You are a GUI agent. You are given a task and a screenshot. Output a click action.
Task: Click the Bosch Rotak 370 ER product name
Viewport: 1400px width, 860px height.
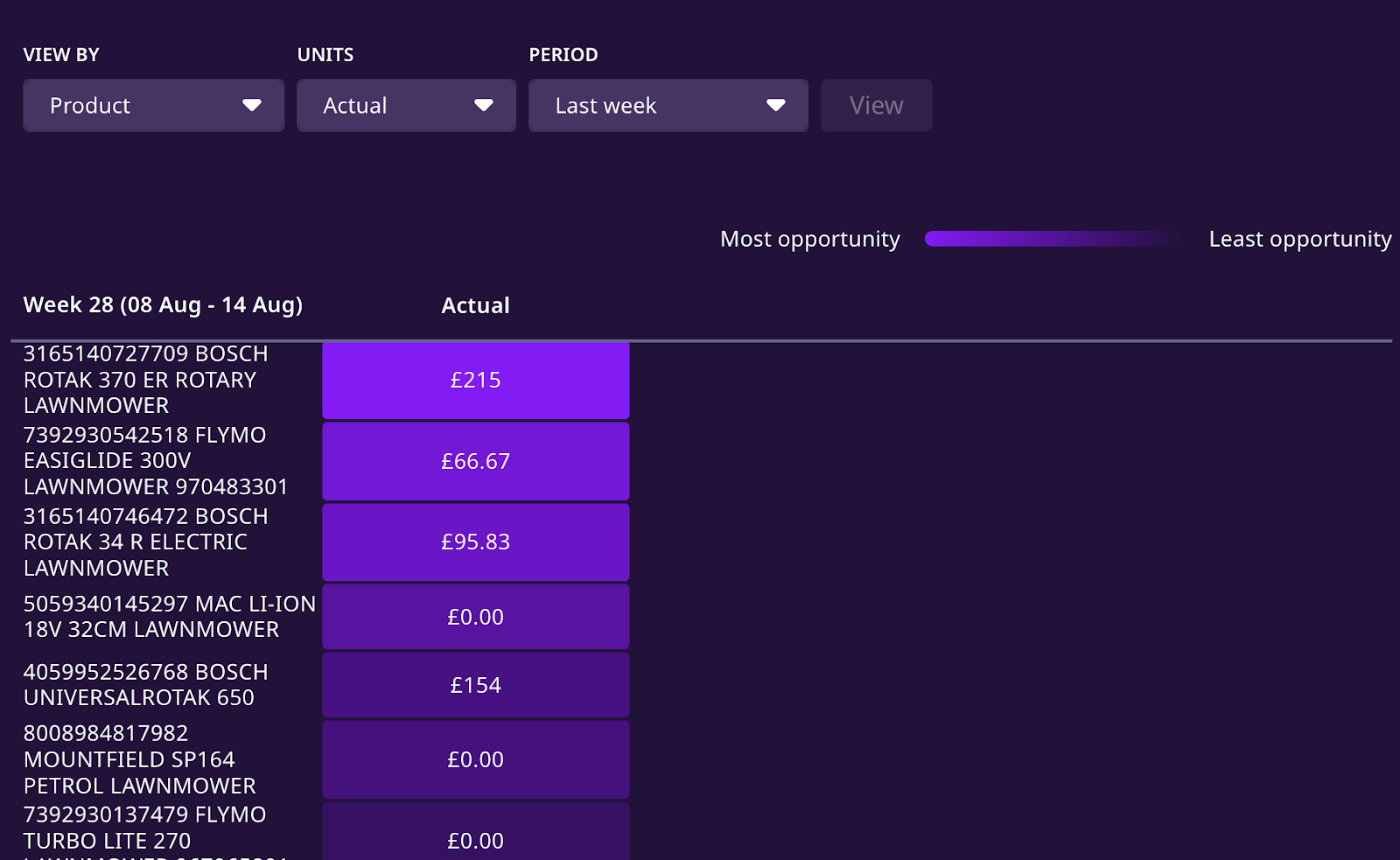(146, 380)
